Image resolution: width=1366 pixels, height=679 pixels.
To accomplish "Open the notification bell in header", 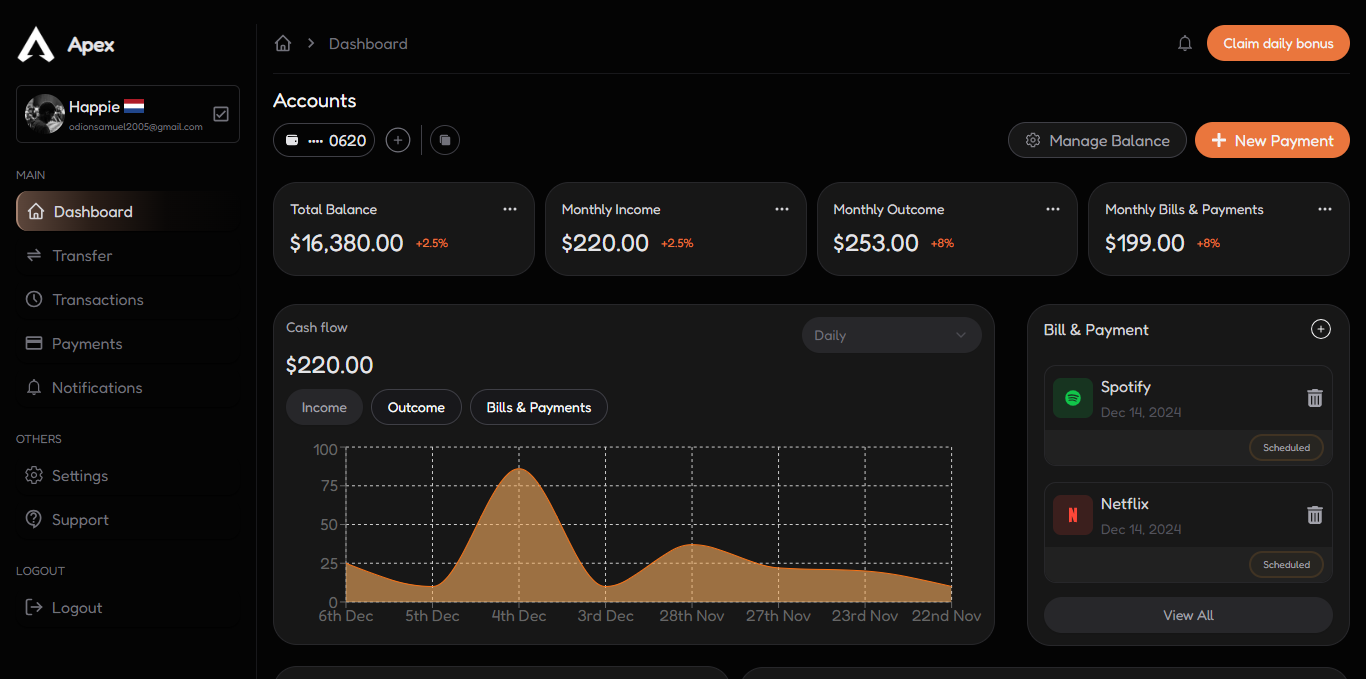I will (x=1185, y=43).
